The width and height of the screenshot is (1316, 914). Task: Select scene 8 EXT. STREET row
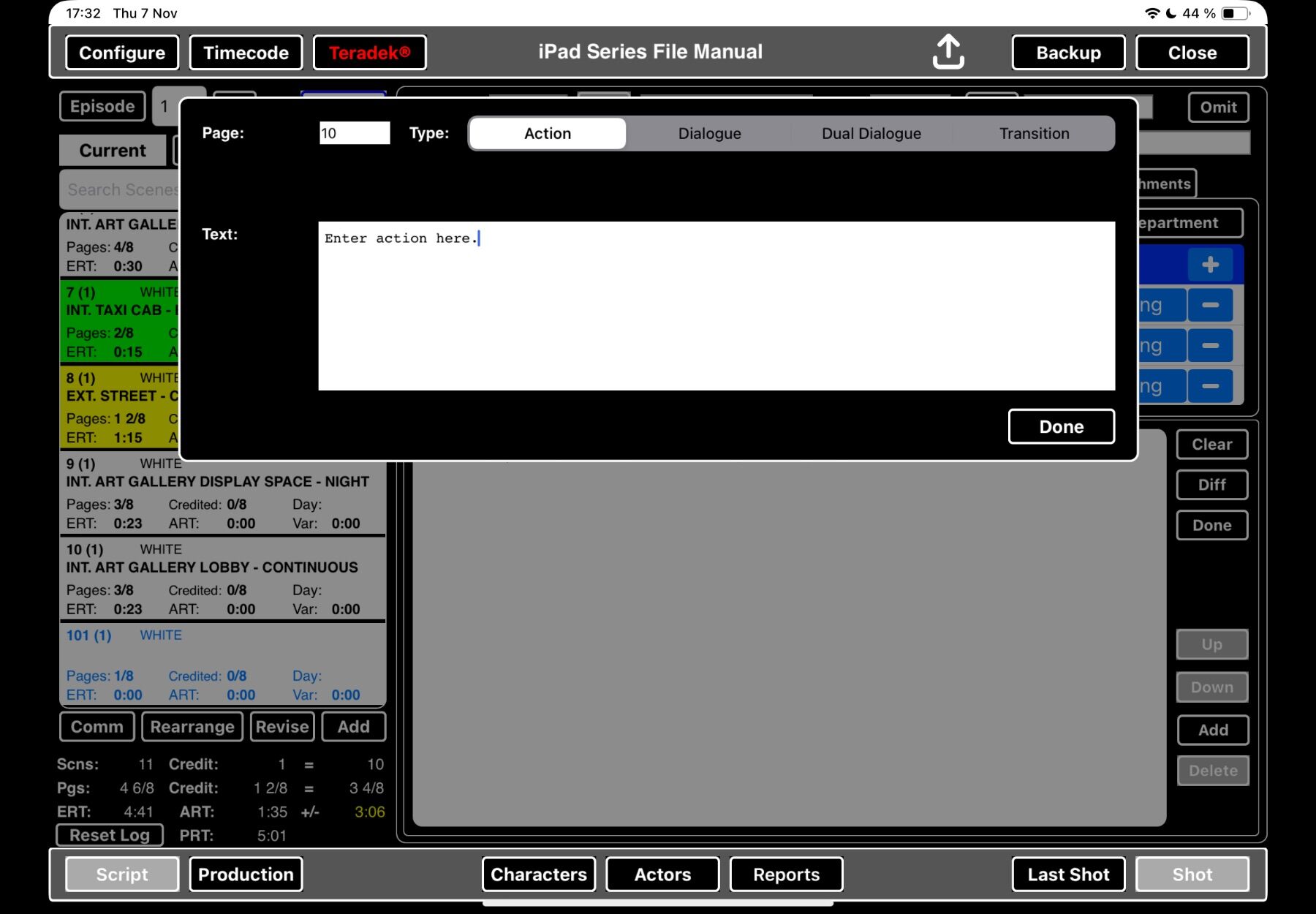pyautogui.click(x=121, y=407)
